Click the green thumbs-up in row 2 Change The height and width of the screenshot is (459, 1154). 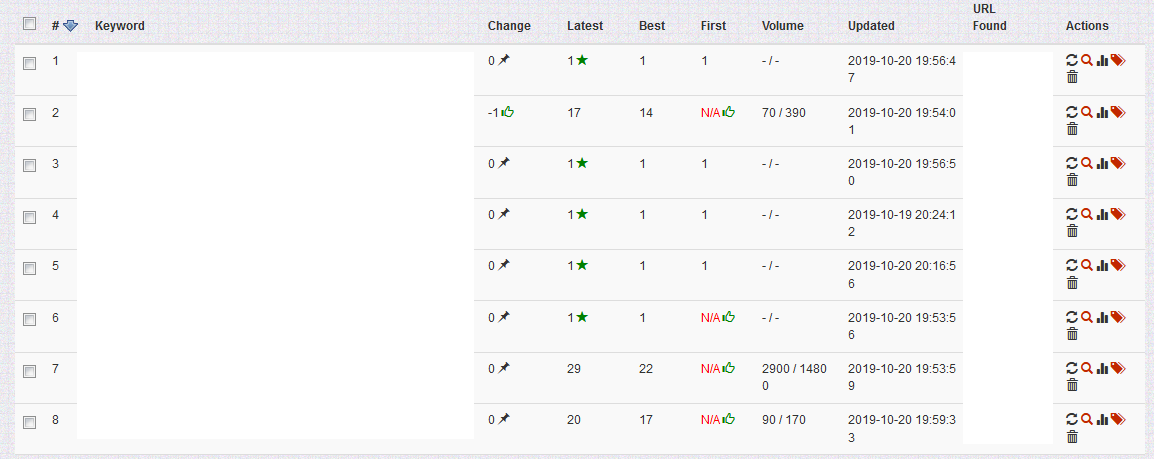coord(508,112)
